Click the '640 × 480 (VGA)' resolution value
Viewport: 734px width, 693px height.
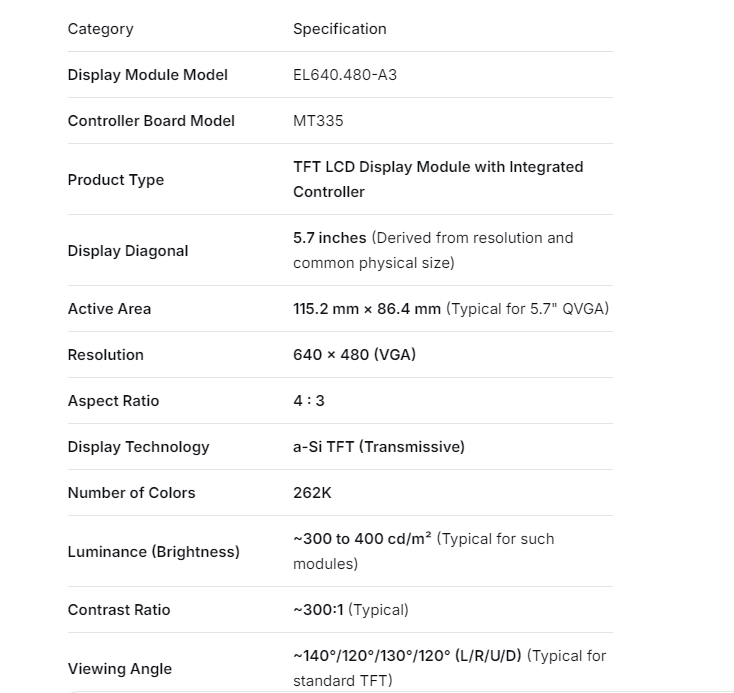354,355
